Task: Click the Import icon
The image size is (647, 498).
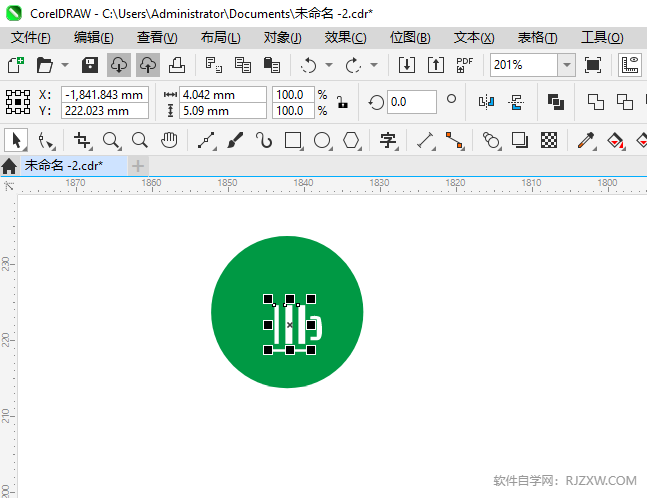Action: [x=407, y=65]
